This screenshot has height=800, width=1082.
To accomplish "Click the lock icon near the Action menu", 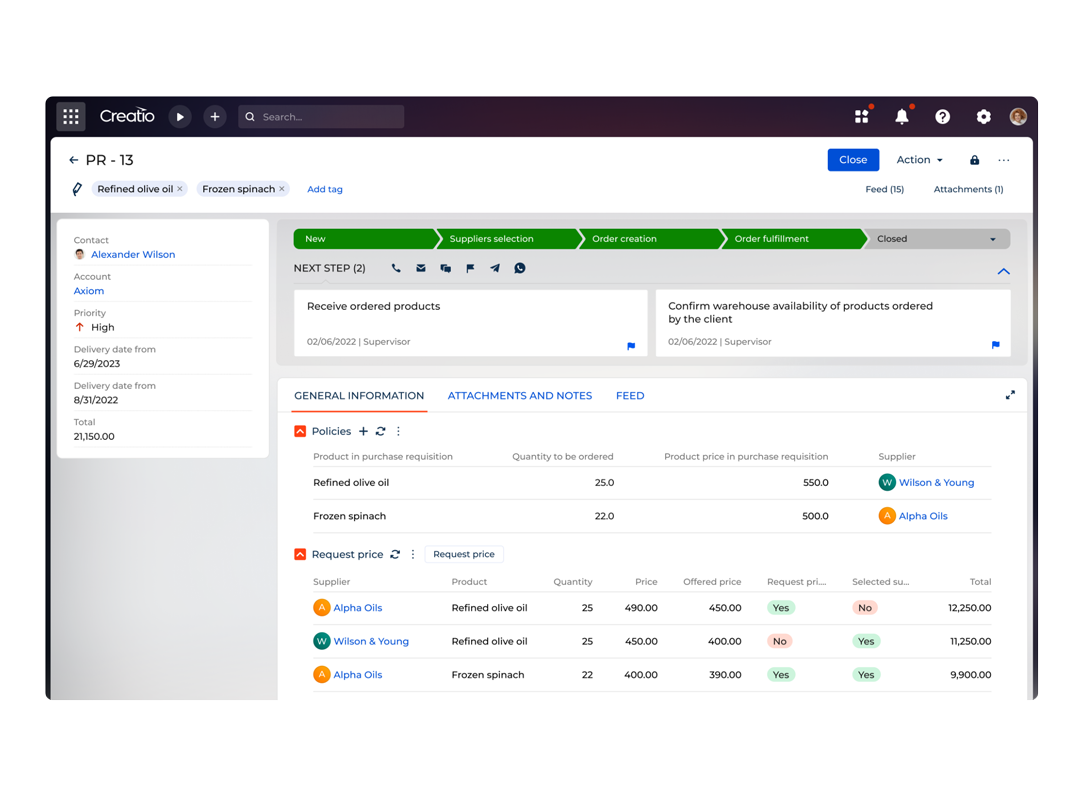I will tap(974, 160).
